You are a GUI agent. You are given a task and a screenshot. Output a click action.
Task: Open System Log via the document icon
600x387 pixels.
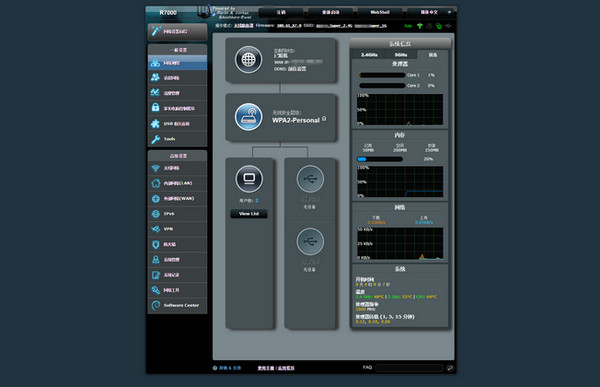[155, 275]
